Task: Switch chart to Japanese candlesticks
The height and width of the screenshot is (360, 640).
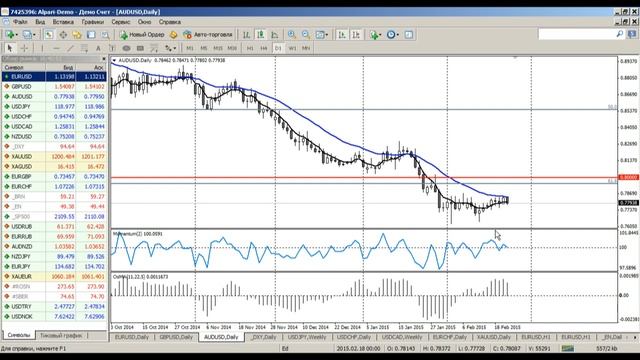Action: (260, 35)
